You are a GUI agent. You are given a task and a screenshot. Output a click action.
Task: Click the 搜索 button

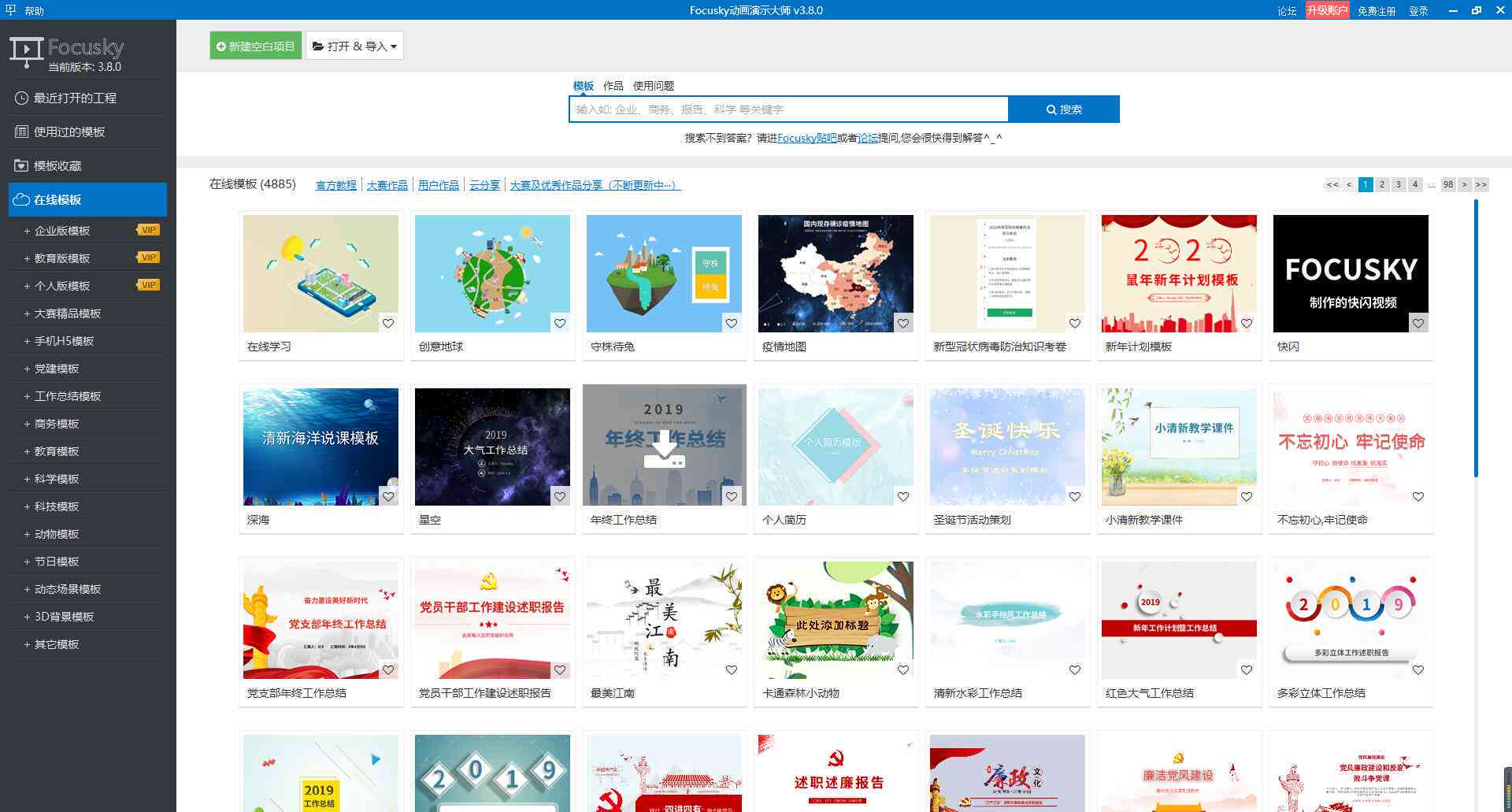coord(1064,109)
